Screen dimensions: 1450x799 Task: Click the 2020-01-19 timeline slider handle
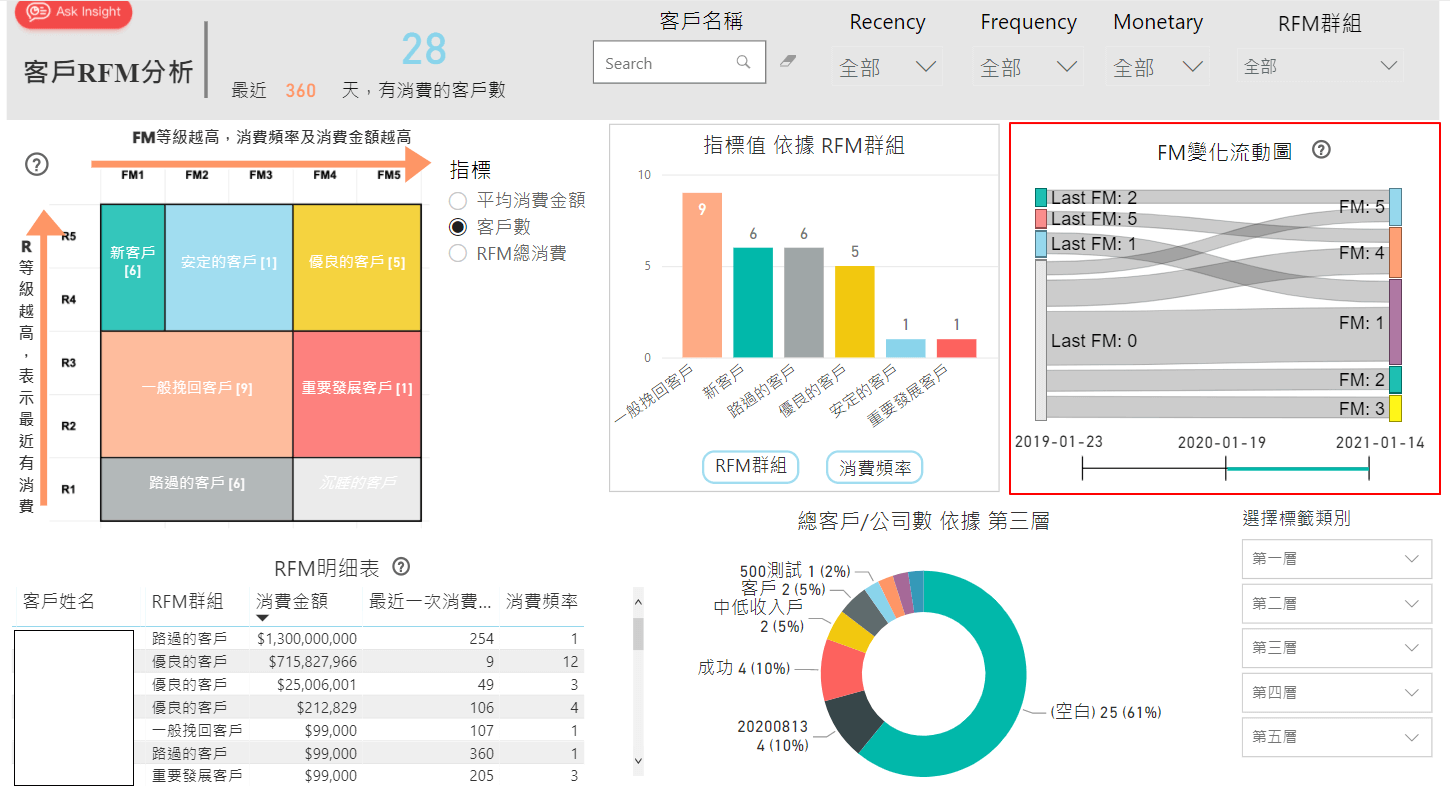point(1226,468)
